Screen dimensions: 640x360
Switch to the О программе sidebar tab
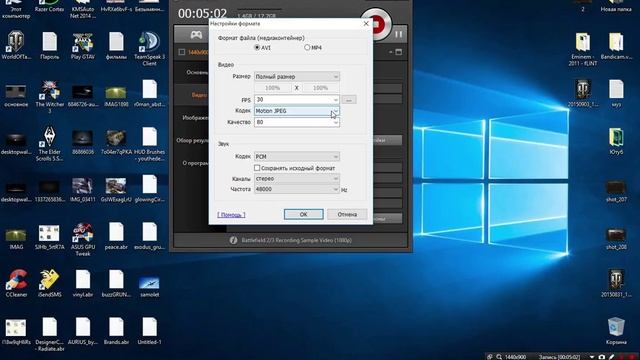click(x=192, y=163)
